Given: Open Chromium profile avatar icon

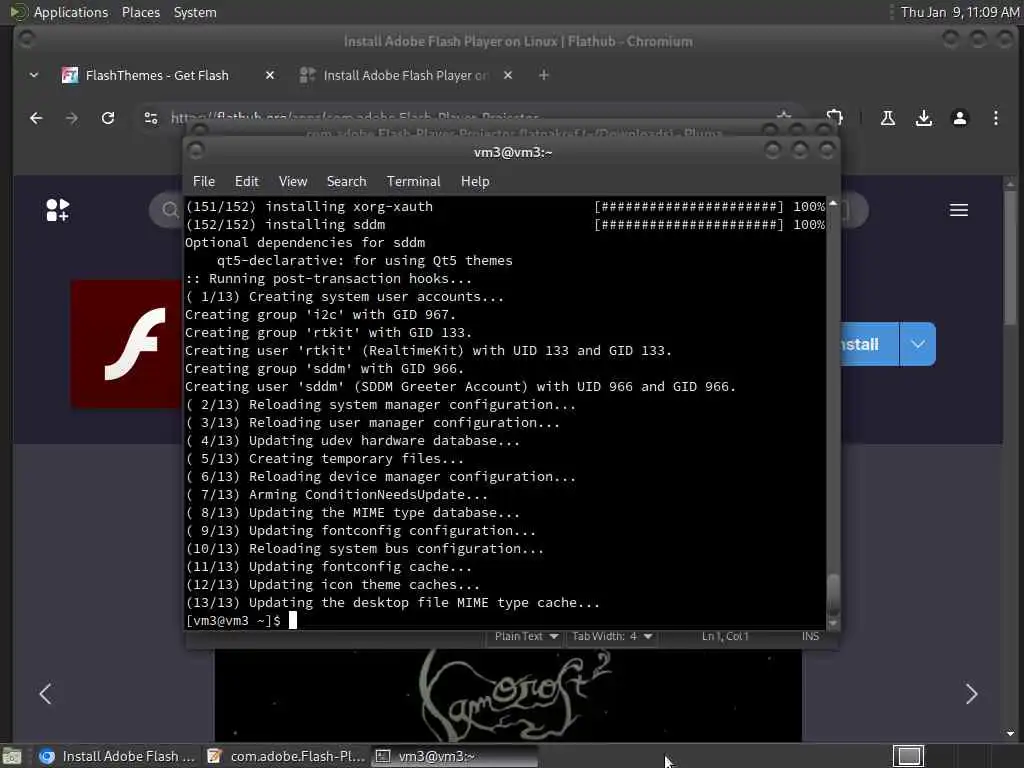Looking at the screenshot, I should (x=959, y=118).
